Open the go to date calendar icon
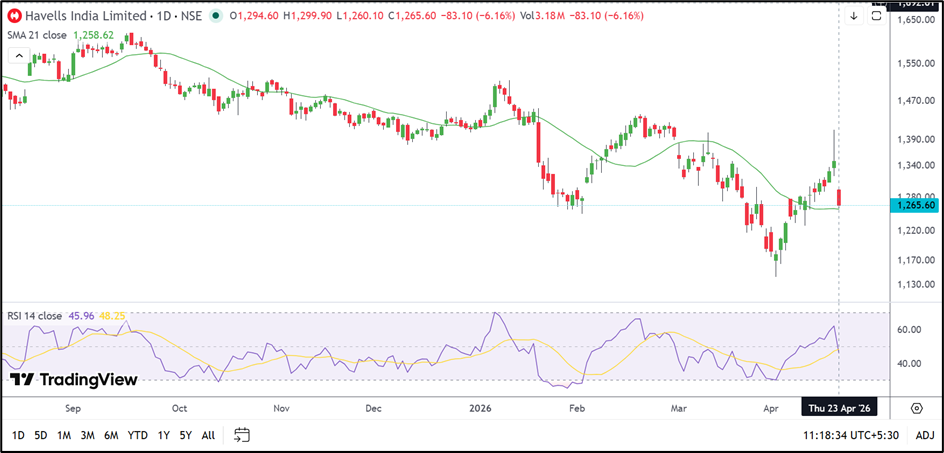The height and width of the screenshot is (453, 944). pyautogui.click(x=241, y=435)
